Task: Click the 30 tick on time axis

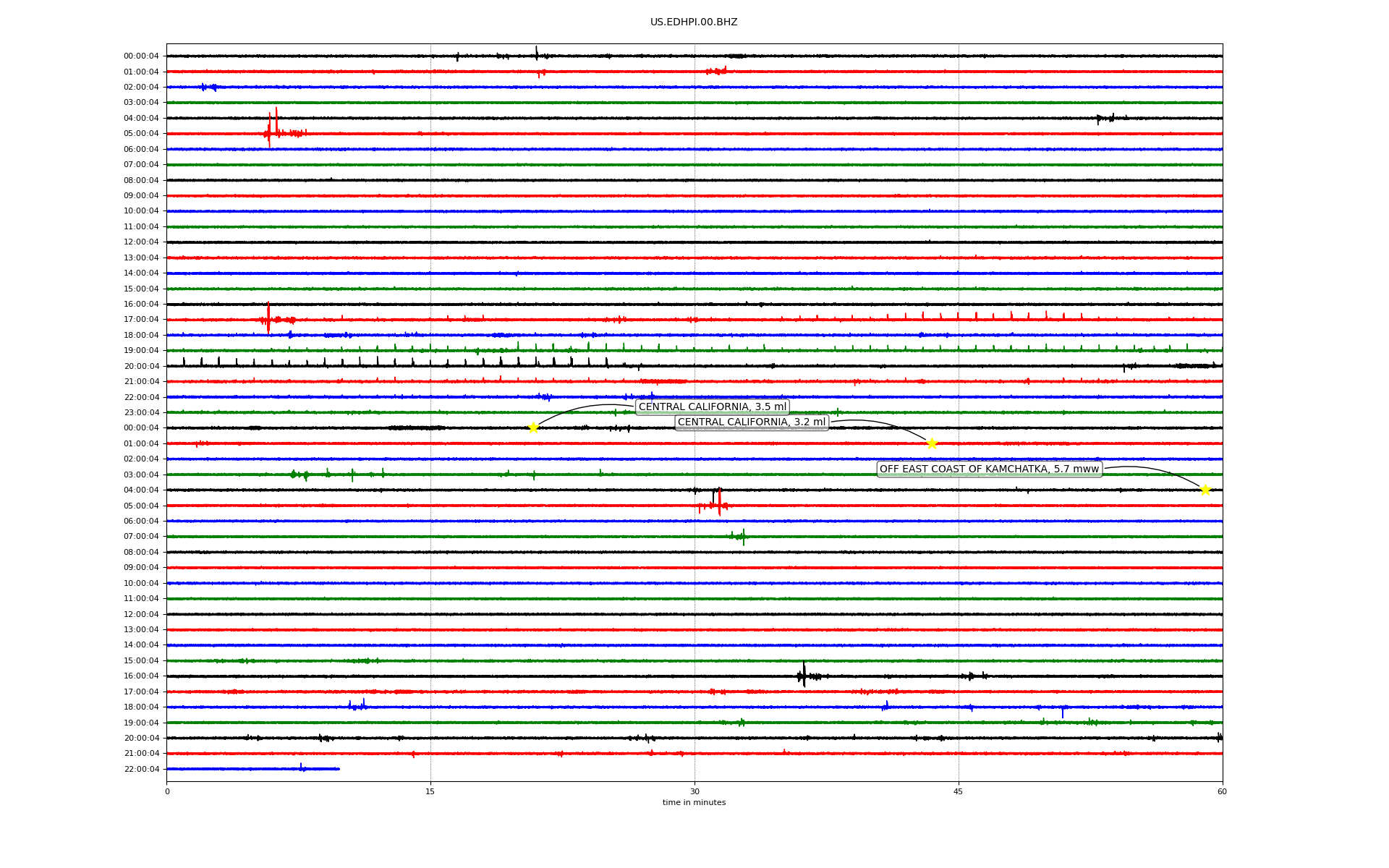Action: tap(694, 791)
